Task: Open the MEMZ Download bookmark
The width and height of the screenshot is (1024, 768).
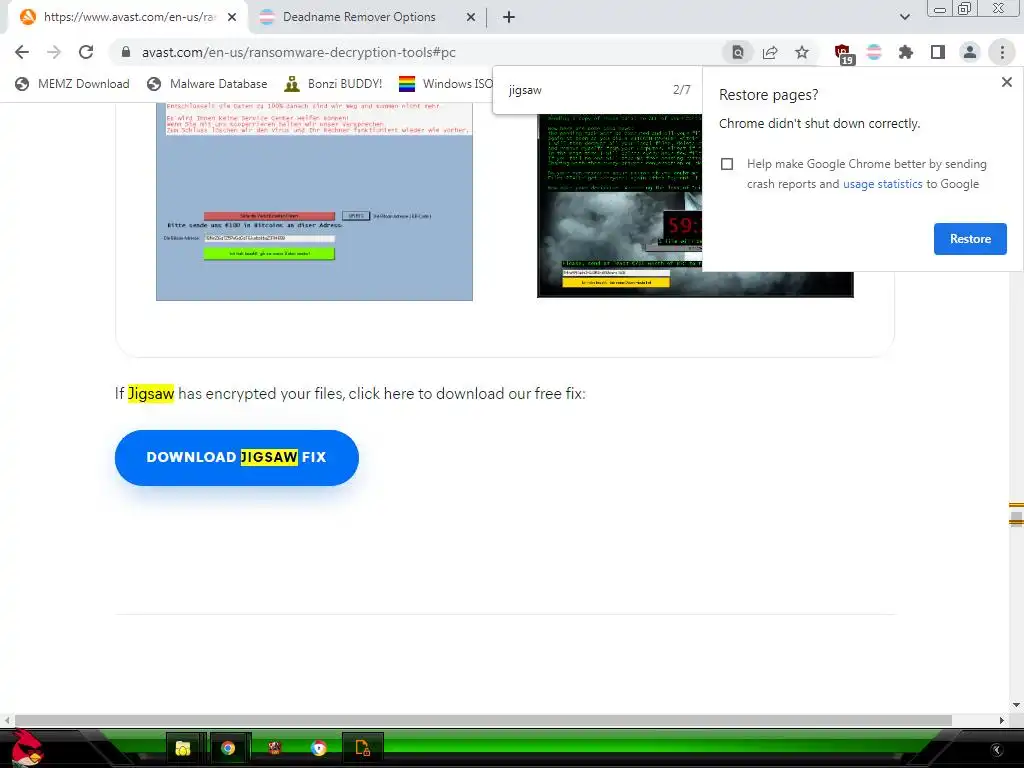Action: [x=73, y=84]
